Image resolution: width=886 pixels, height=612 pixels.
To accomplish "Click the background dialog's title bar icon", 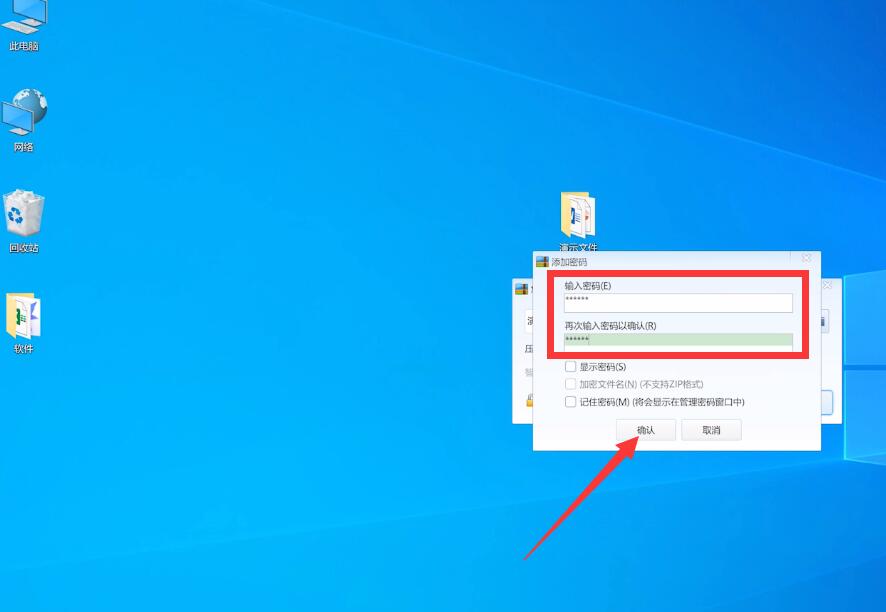I will [x=521, y=289].
